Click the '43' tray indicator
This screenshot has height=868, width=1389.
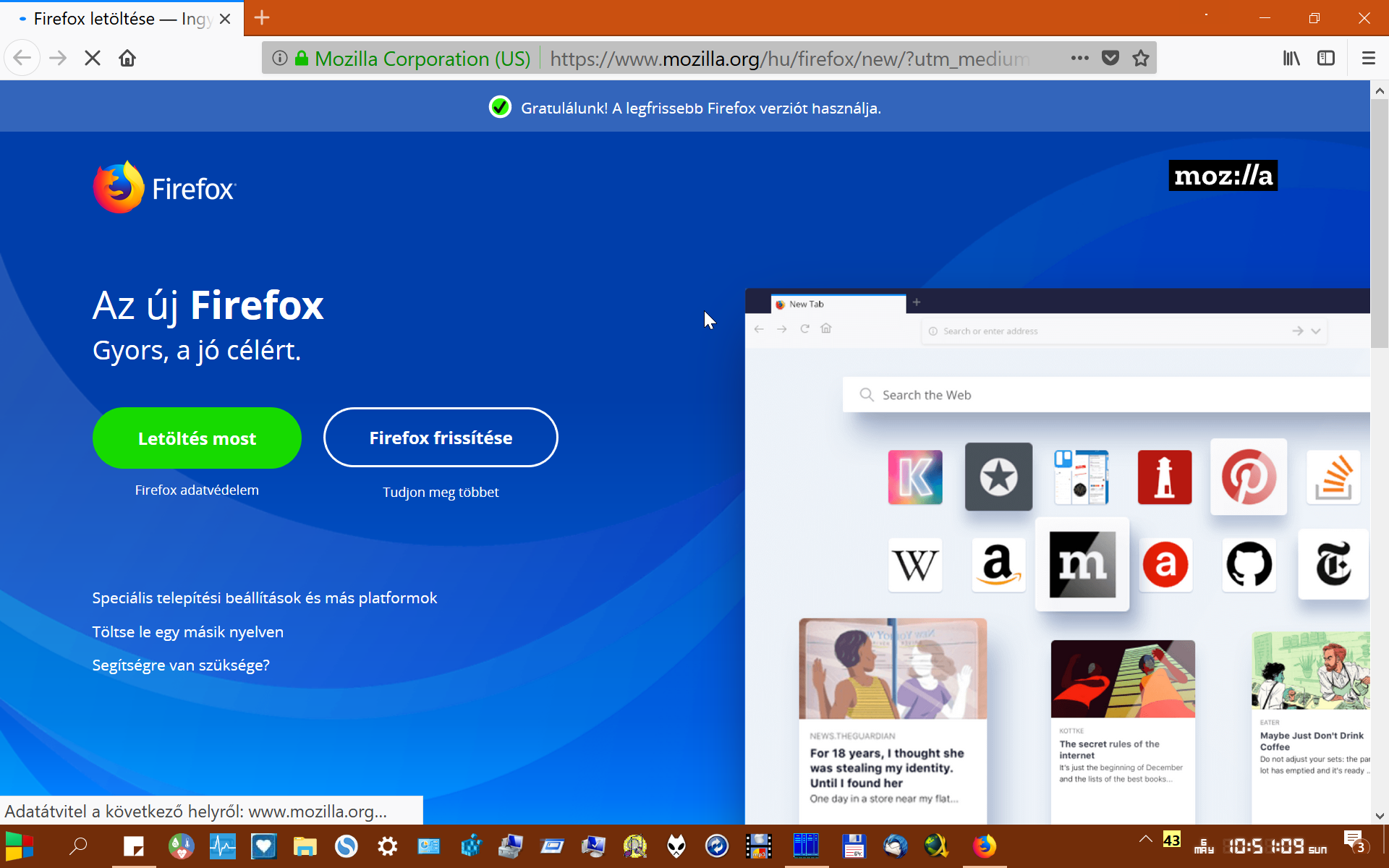point(1172,840)
